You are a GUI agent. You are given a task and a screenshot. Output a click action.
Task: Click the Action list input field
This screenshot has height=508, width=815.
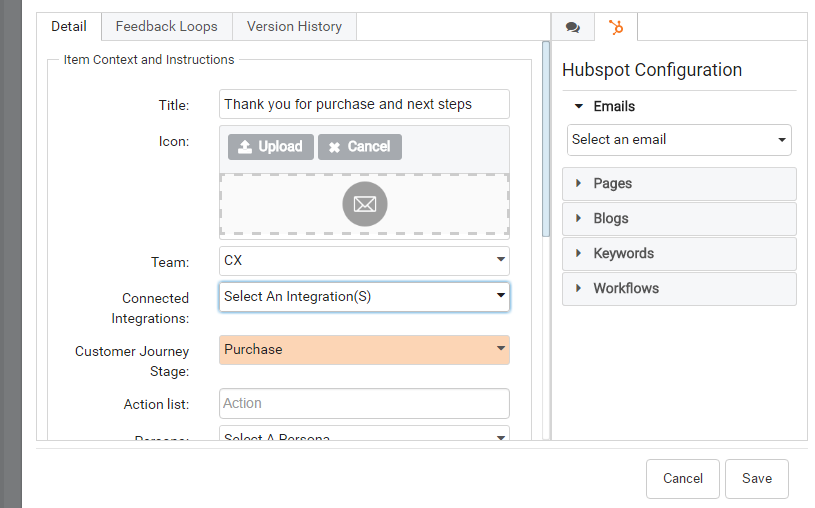pos(364,404)
